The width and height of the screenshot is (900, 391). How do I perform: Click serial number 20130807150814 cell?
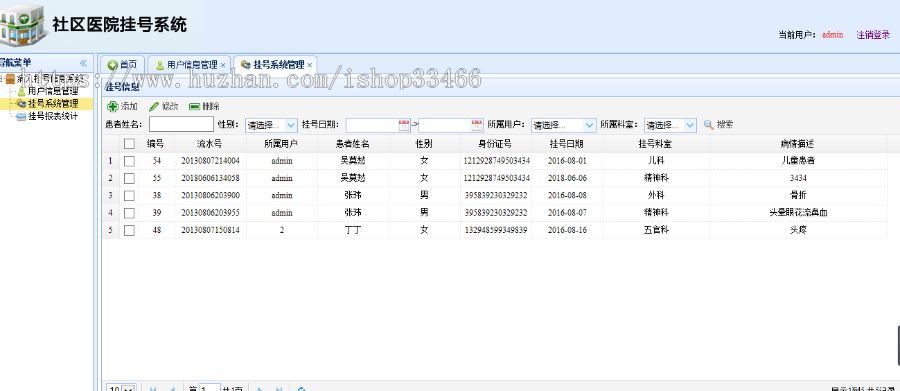pyautogui.click(x=210, y=230)
